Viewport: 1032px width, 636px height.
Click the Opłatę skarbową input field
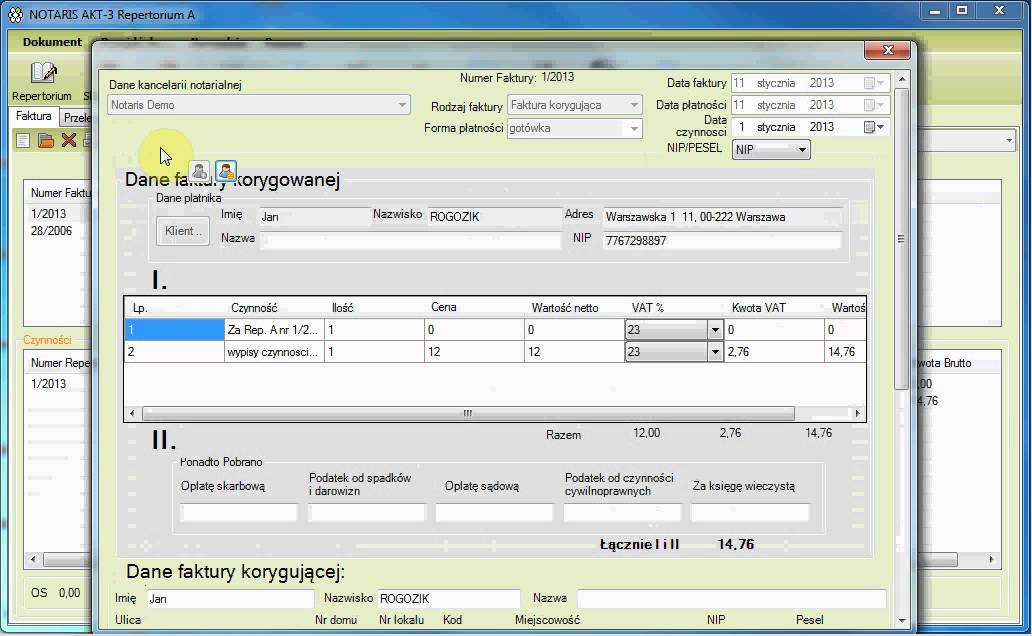click(x=238, y=513)
